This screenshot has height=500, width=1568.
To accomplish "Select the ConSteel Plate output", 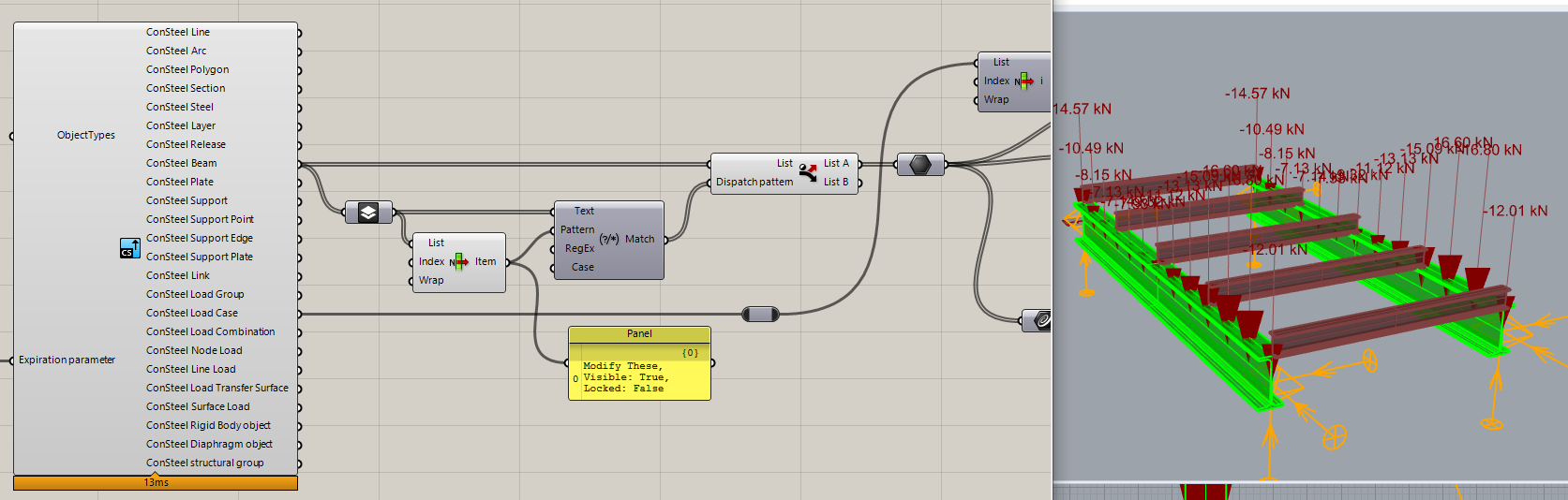I will (x=180, y=182).
